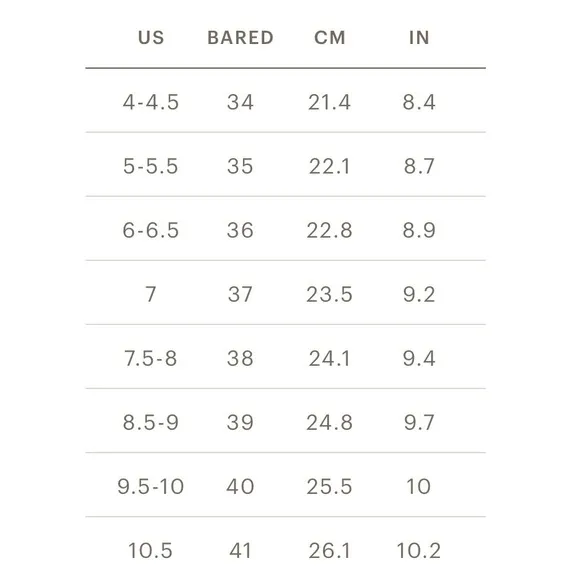Viewport: 580px width, 580px height.
Task: Click the 9.7 inches value
Action: [x=419, y=422]
